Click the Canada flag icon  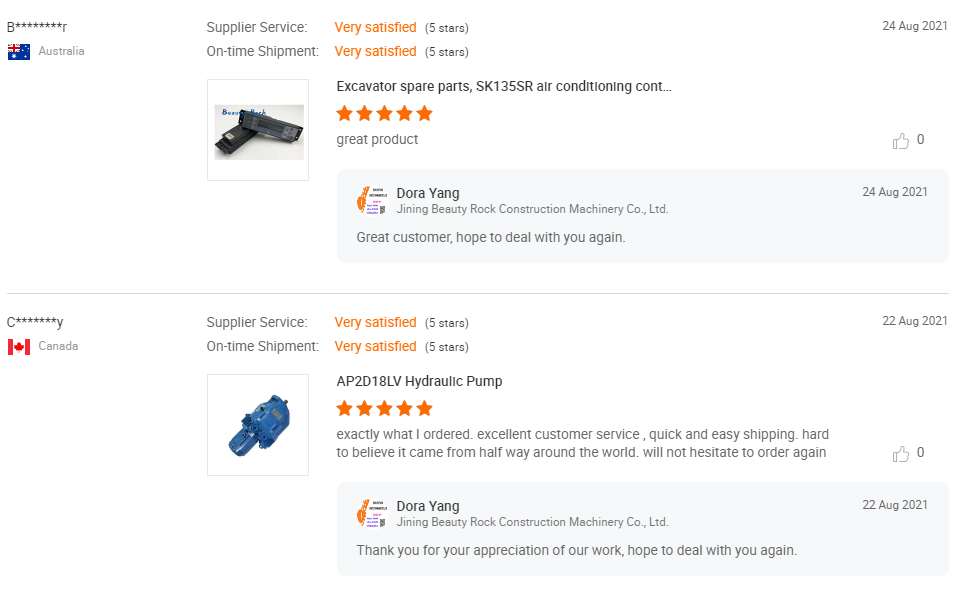[x=19, y=347]
